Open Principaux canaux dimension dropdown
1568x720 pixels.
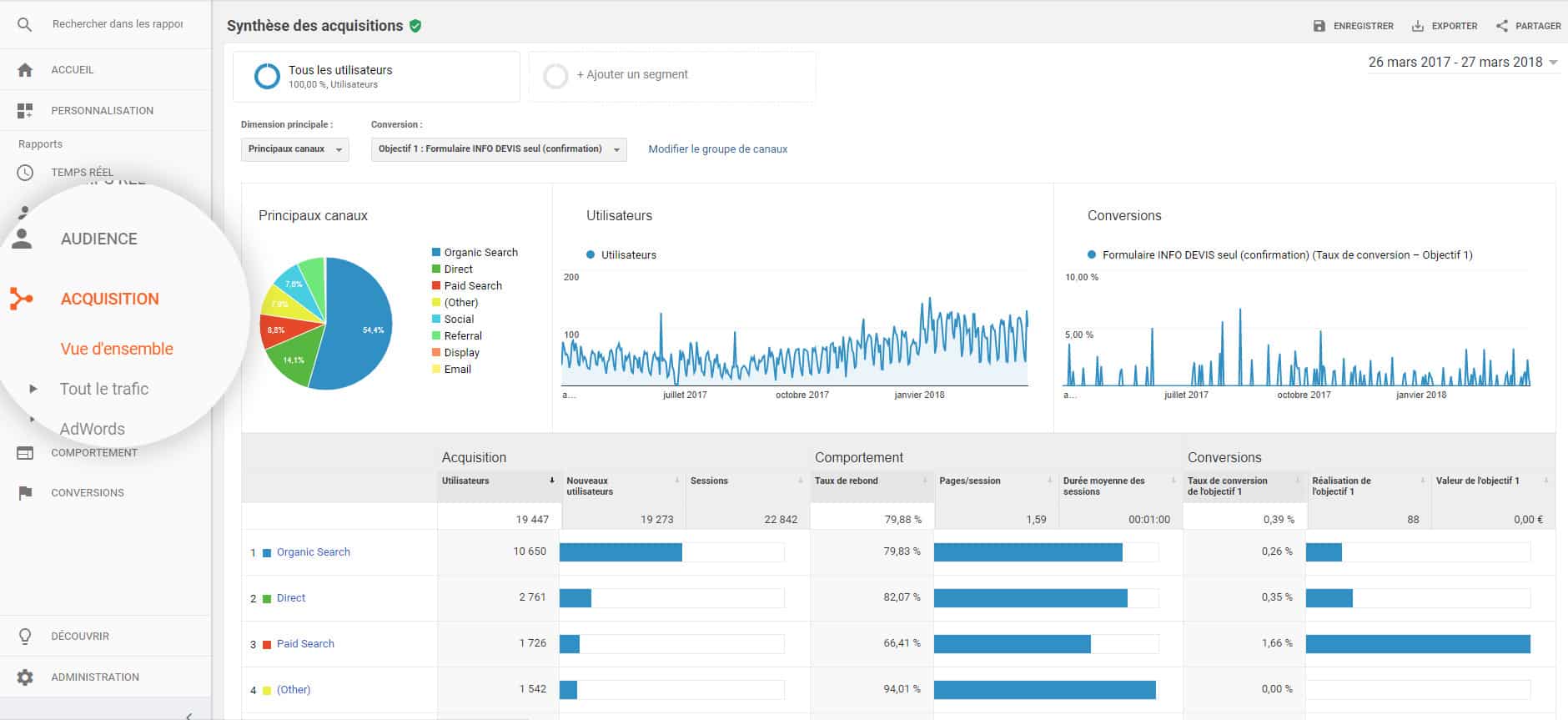(295, 149)
